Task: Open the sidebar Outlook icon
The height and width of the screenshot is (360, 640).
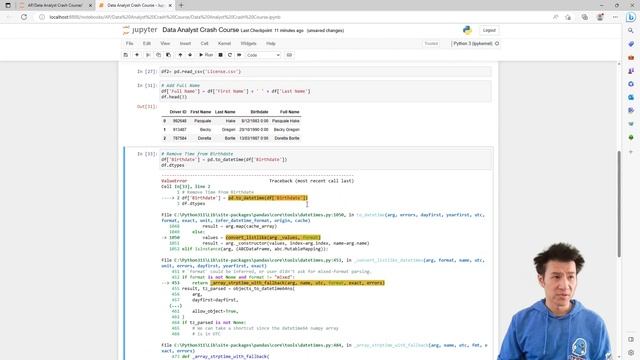Action: 631,98
